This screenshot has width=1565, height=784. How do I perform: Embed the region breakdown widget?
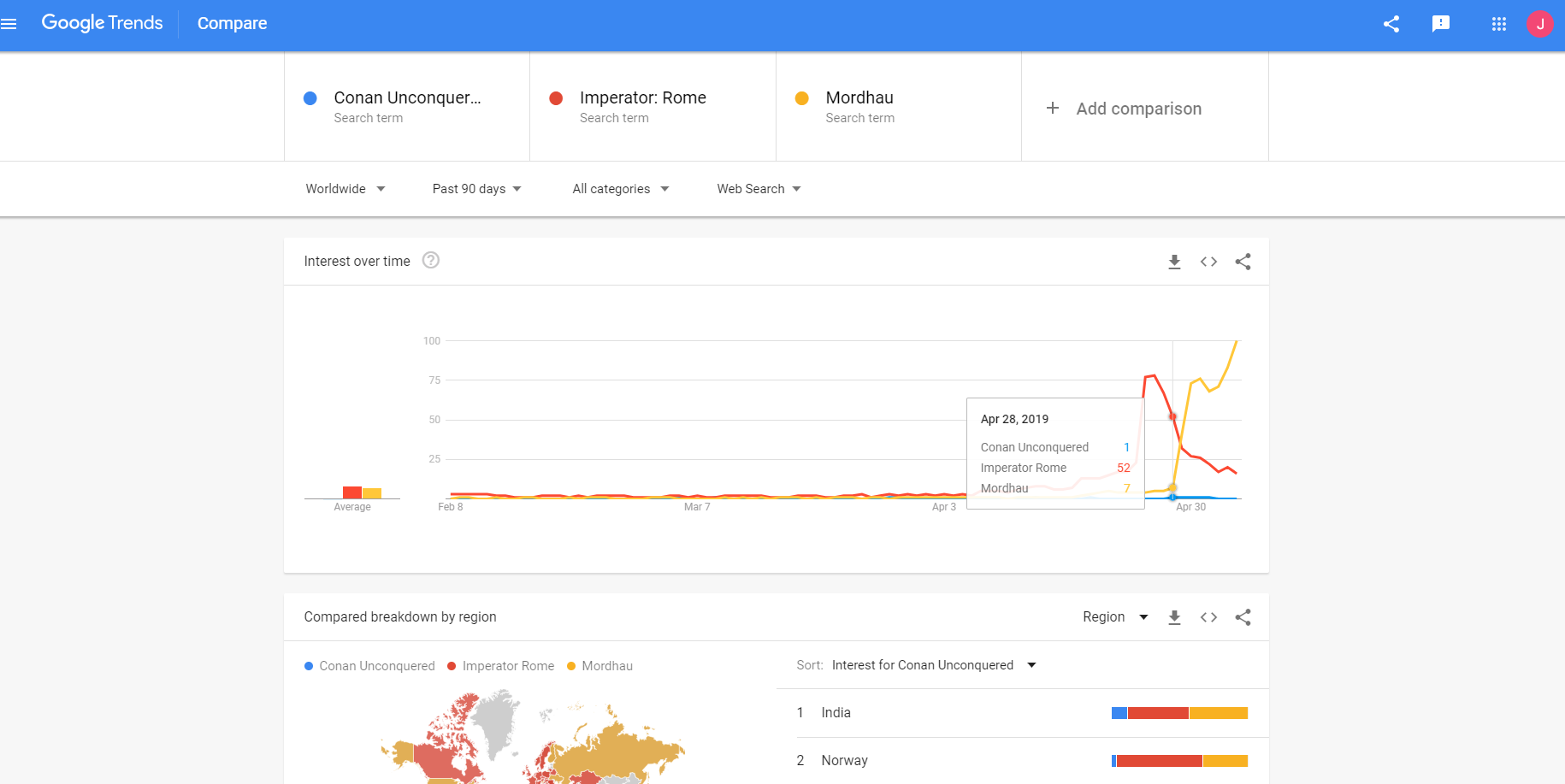point(1208,617)
